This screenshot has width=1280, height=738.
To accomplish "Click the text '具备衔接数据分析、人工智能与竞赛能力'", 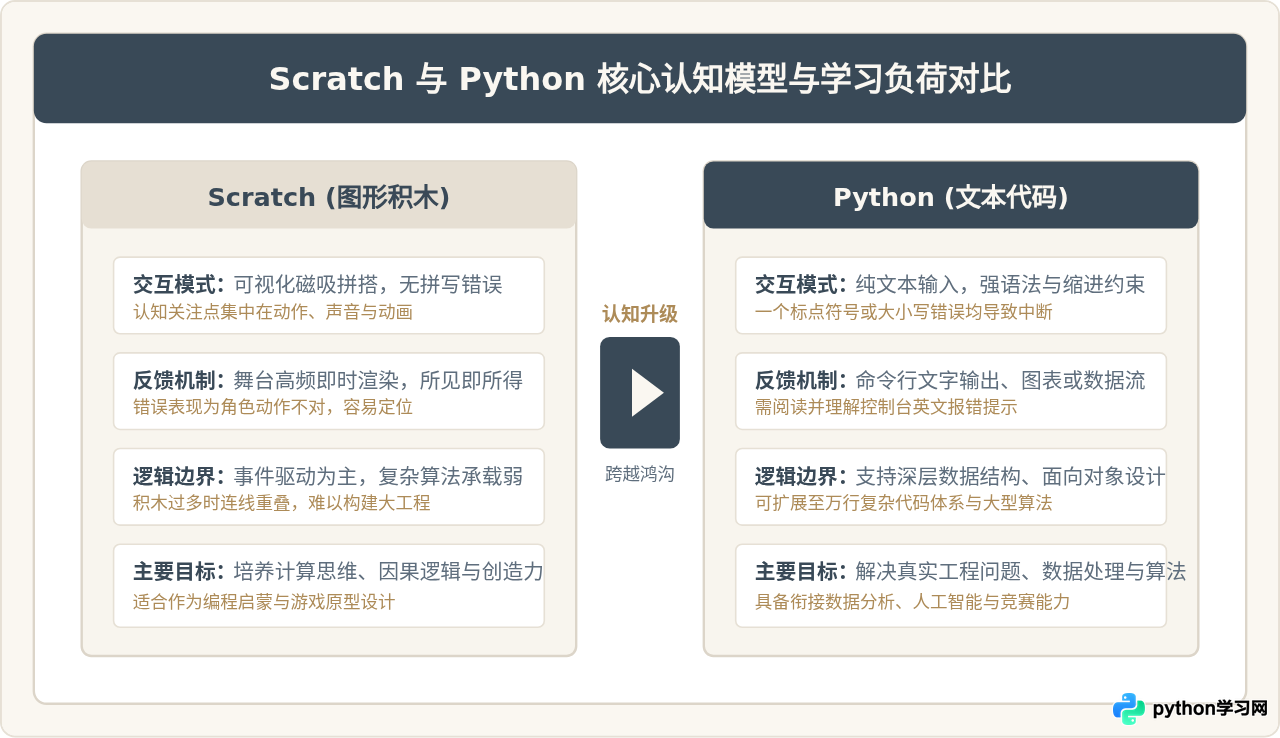I will [913, 602].
